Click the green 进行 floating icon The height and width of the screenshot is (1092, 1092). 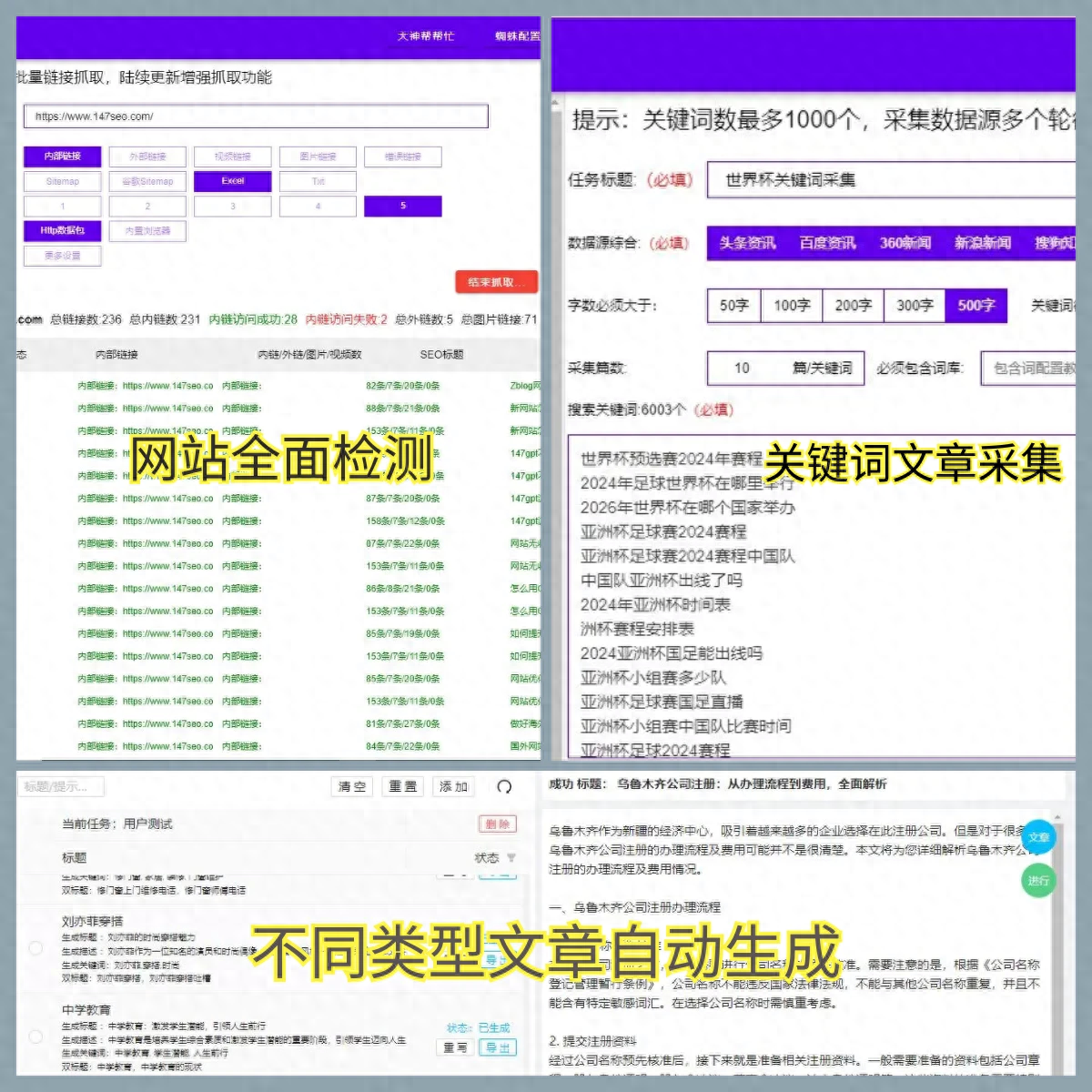tap(1037, 881)
